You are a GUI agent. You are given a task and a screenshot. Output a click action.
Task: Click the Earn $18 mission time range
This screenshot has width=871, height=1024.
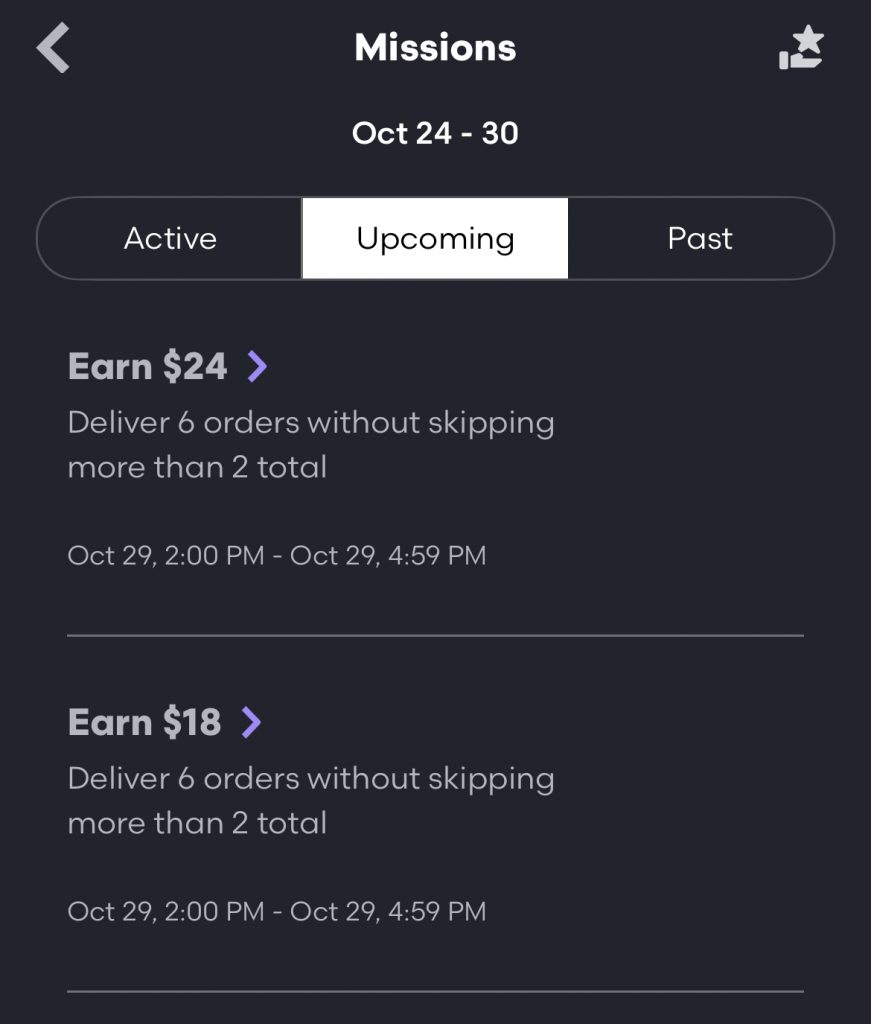pos(277,911)
